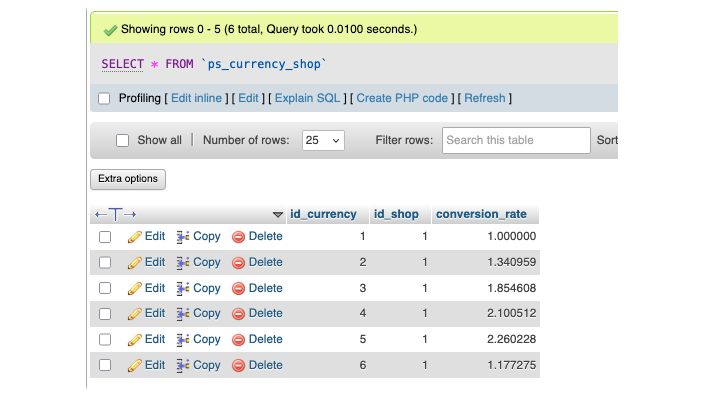The width and height of the screenshot is (704, 396).
Task: Click the Refresh link
Action: coord(484,98)
